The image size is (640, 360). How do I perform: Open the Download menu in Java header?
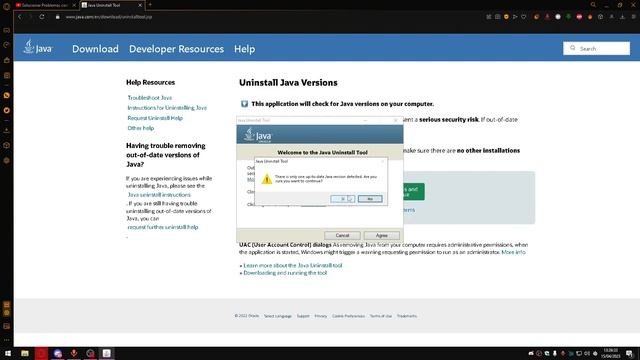tap(95, 49)
